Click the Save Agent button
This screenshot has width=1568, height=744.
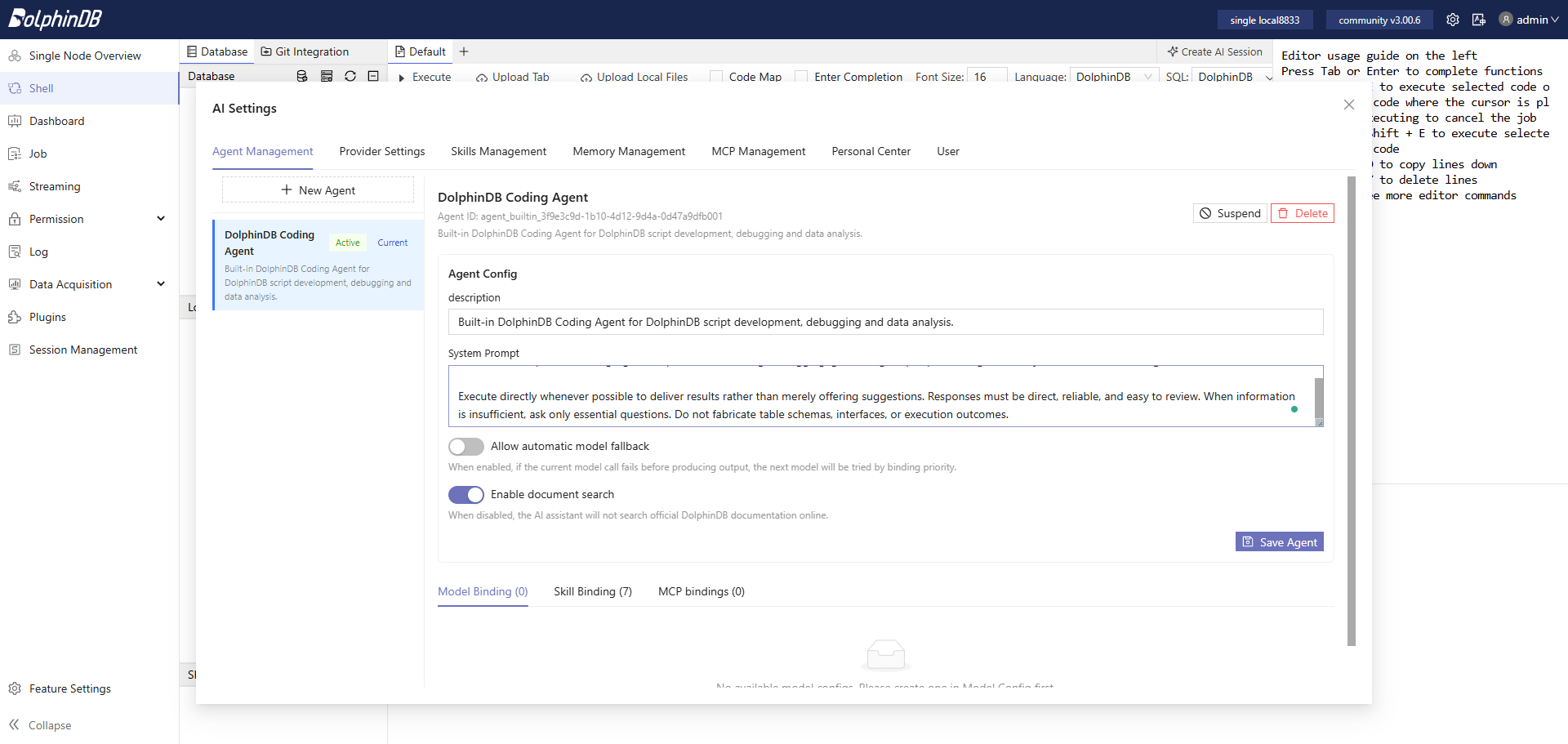[1280, 542]
